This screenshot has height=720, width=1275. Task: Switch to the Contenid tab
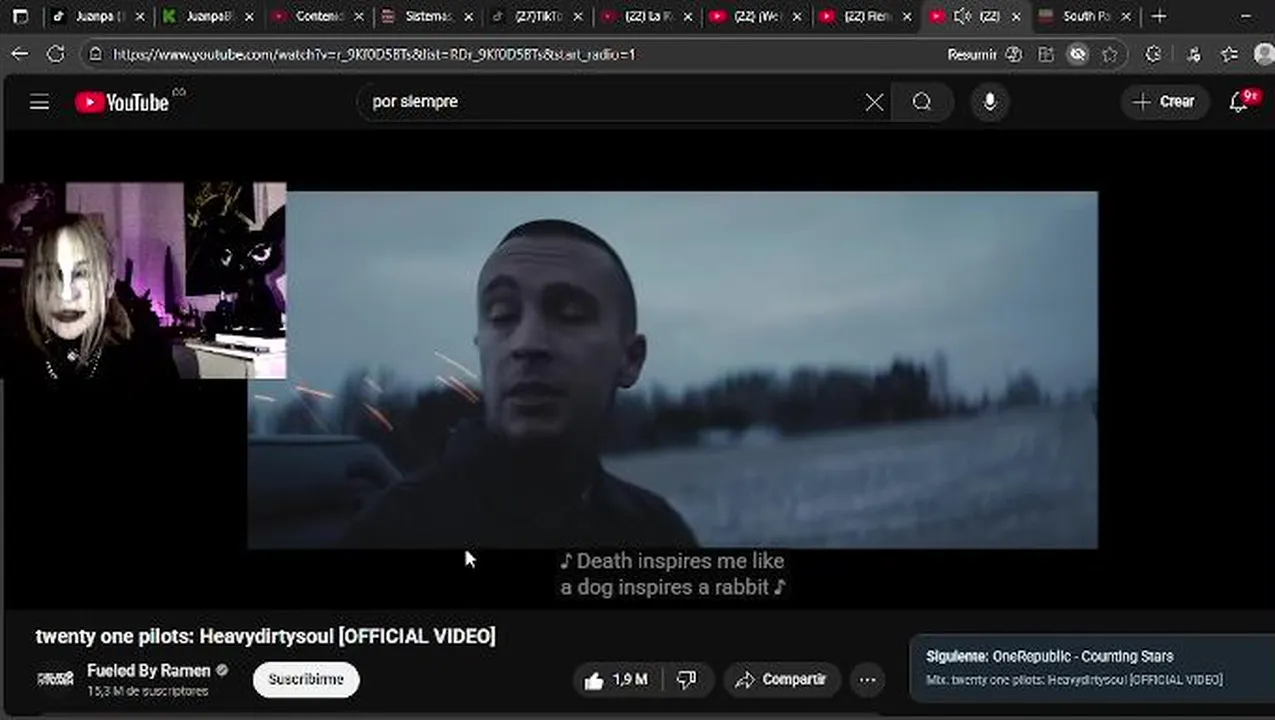(x=318, y=16)
